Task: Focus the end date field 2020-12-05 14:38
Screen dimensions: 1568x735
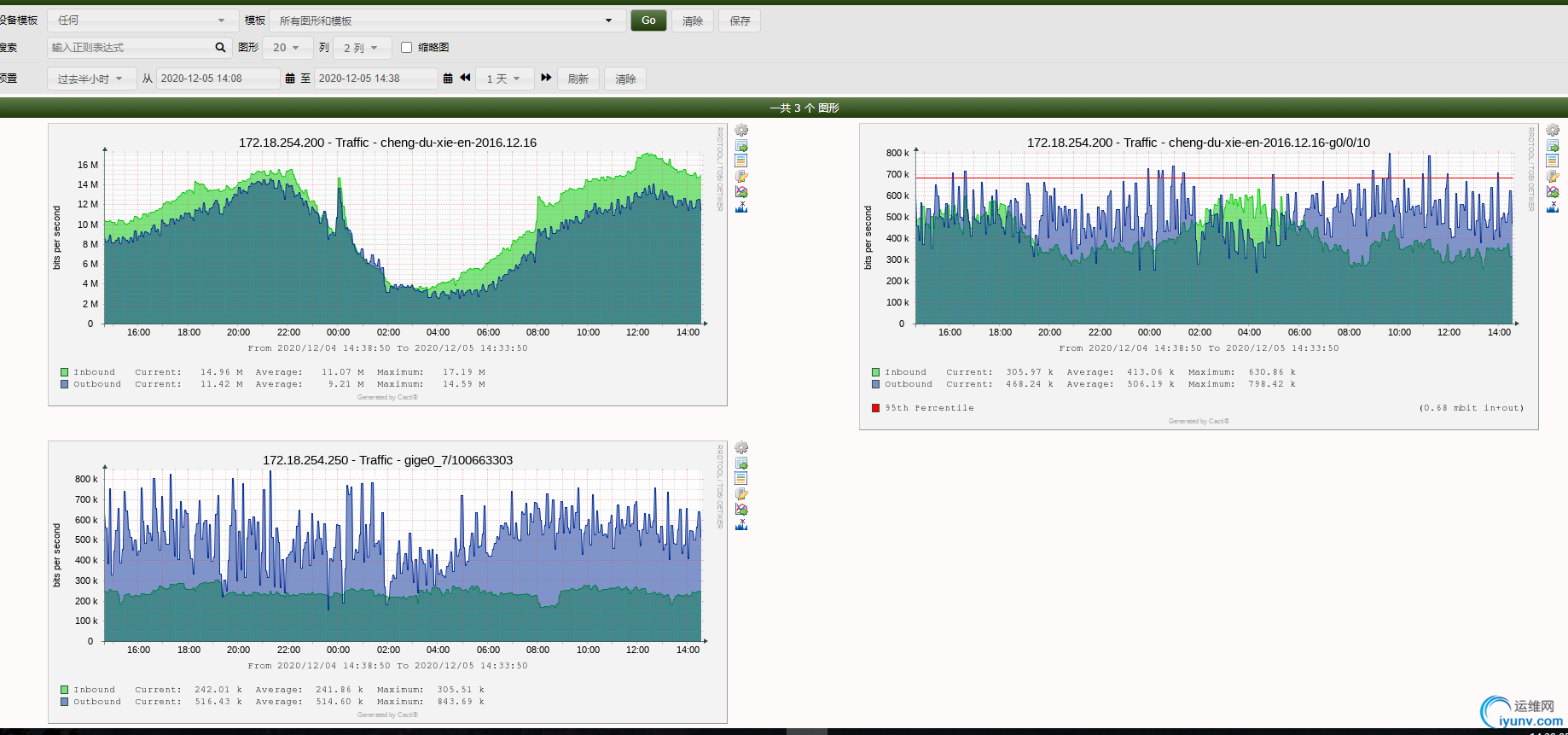Action: 376,79
